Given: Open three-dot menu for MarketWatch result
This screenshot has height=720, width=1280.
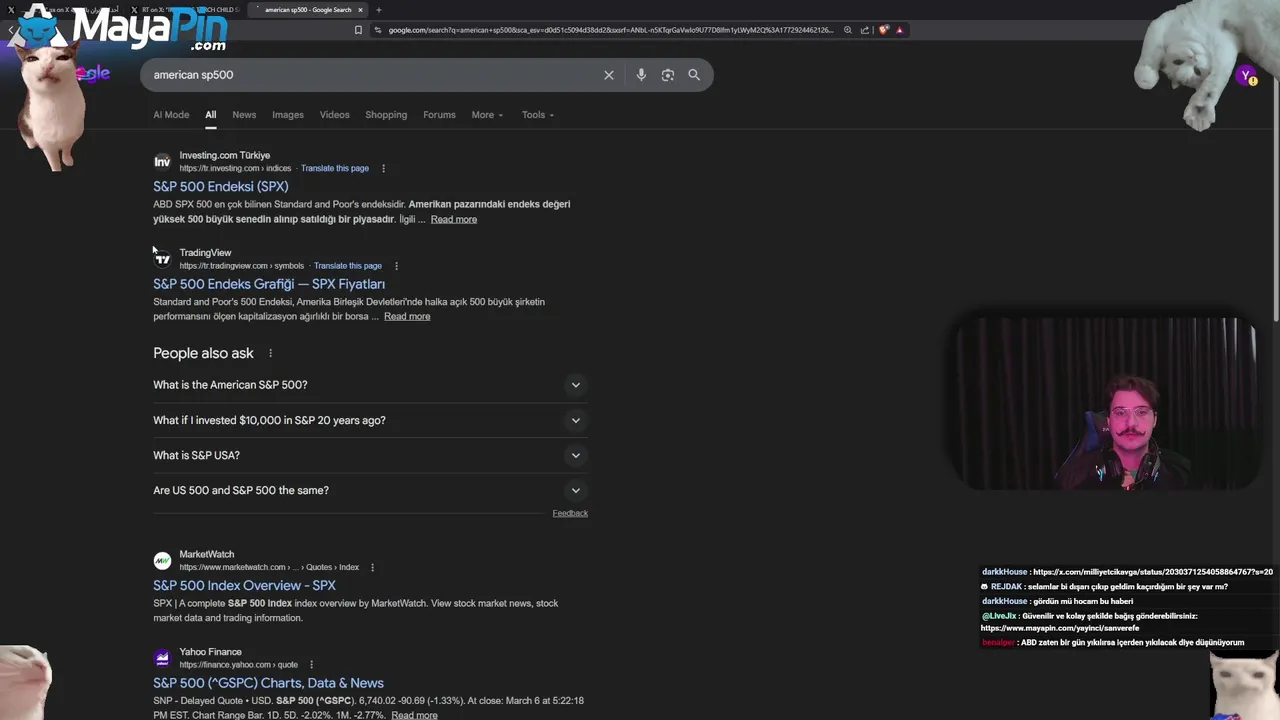Looking at the screenshot, I should [x=373, y=568].
